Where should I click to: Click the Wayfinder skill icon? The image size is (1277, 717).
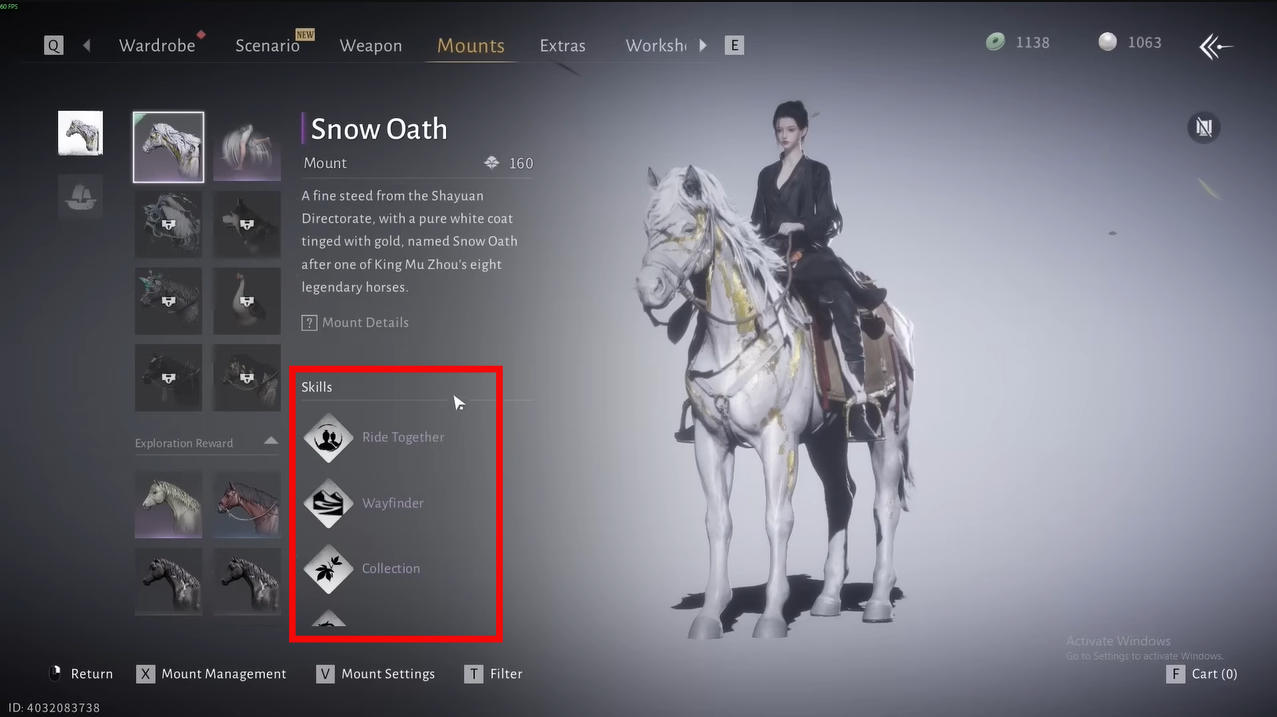coord(328,503)
